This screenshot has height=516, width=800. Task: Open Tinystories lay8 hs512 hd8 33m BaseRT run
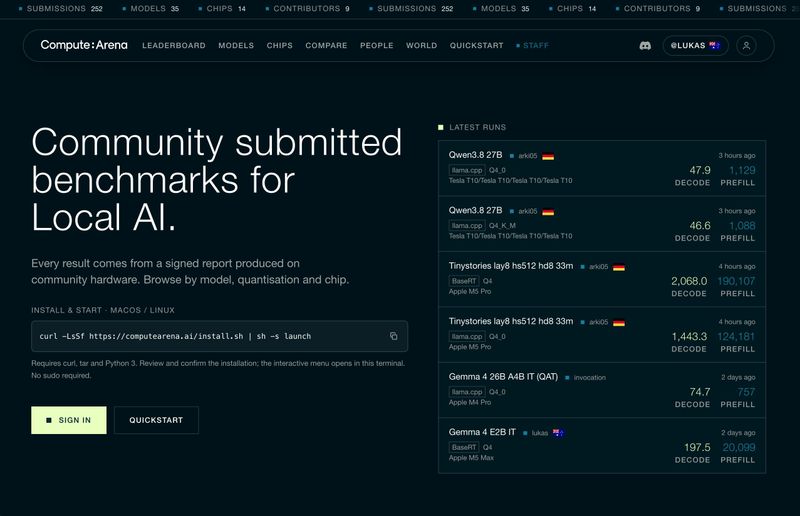click(602, 279)
